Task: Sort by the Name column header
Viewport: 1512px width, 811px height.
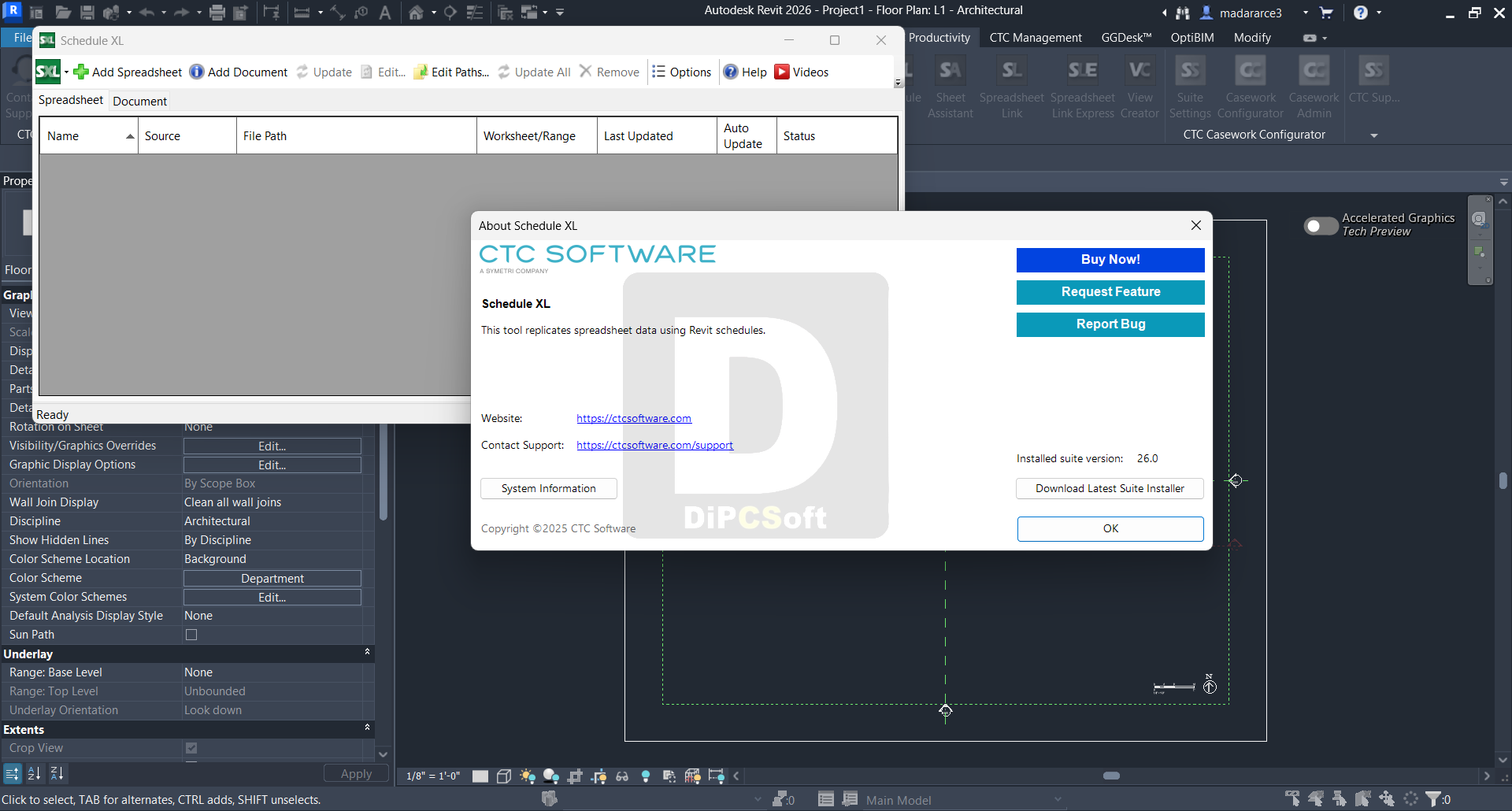Action: [x=89, y=136]
